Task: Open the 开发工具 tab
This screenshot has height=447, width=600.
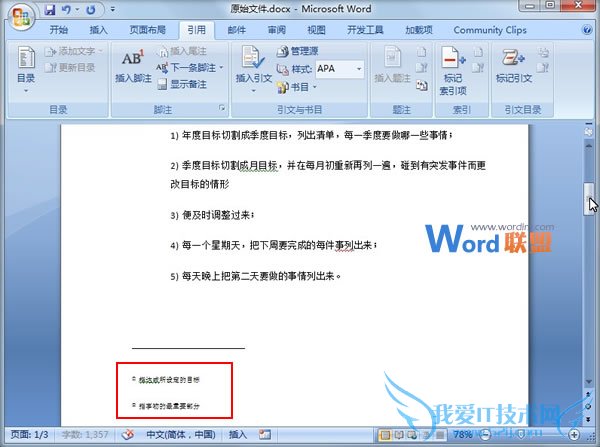Action: point(365,30)
